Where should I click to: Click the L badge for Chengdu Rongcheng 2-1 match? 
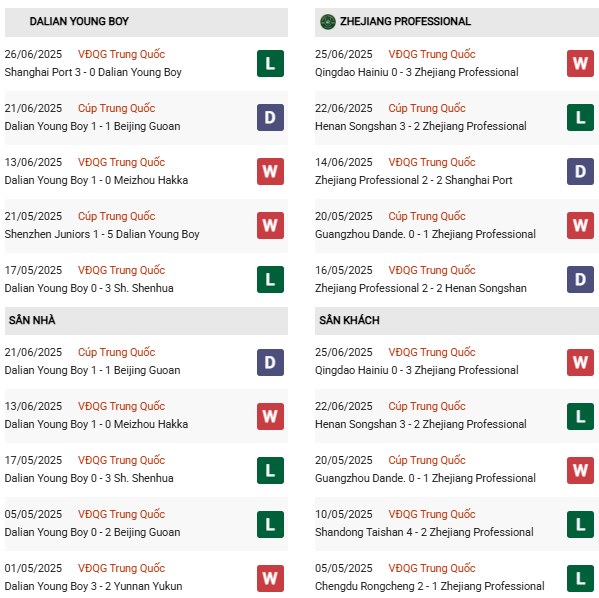tap(580, 578)
